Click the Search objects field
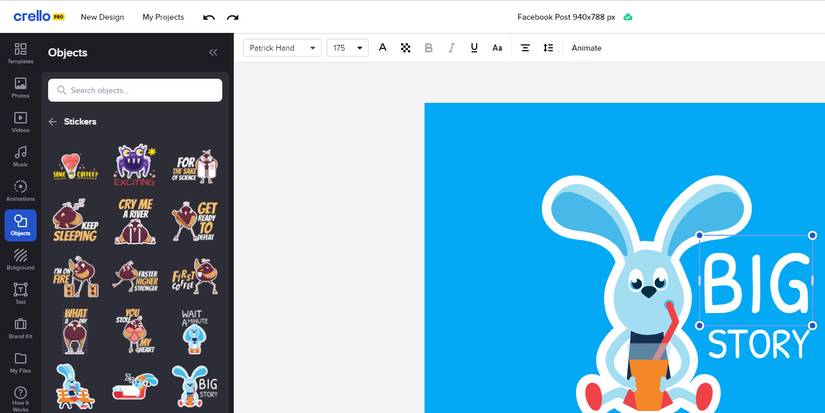The height and width of the screenshot is (413, 825). click(135, 90)
